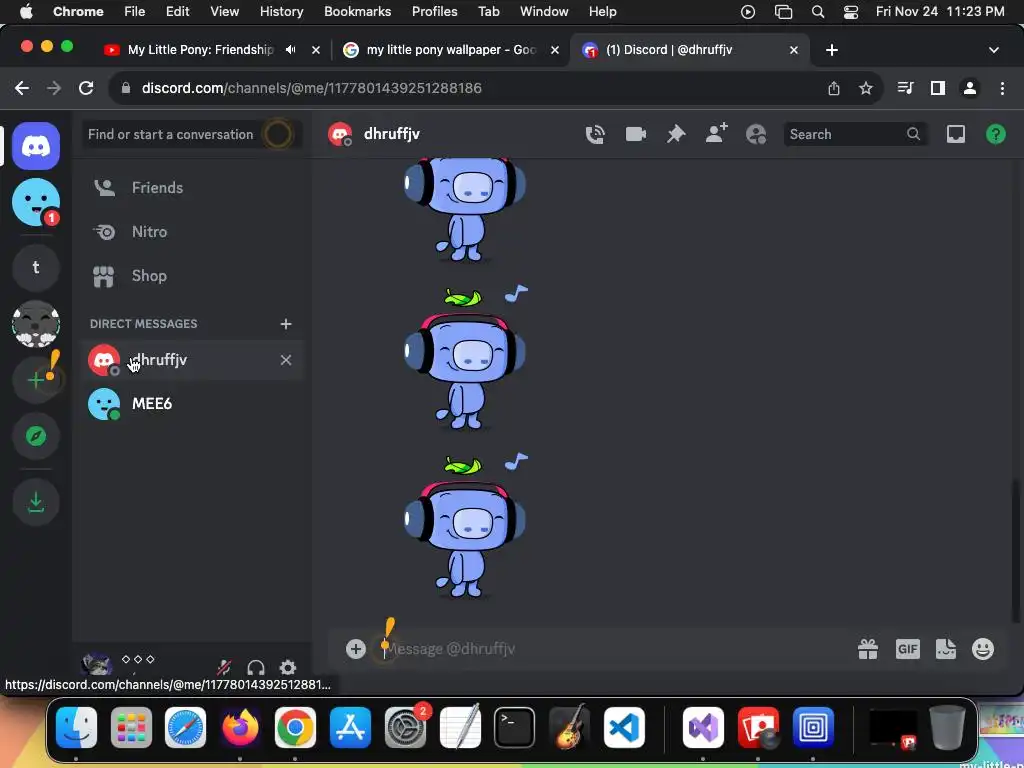Open Discord home direct messages icon
This screenshot has height=768, width=1024.
pyautogui.click(x=36, y=146)
